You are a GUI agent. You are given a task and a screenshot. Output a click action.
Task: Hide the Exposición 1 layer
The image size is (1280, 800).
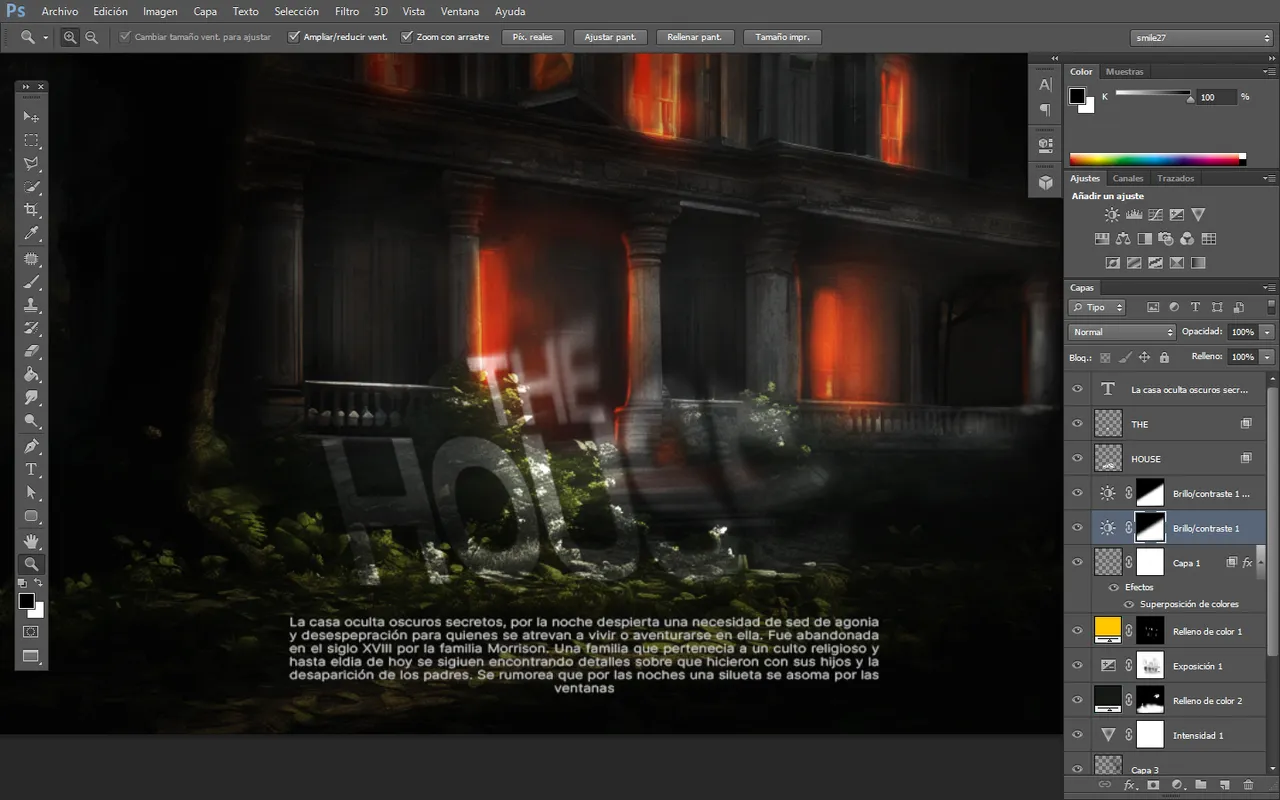tap(1077, 665)
